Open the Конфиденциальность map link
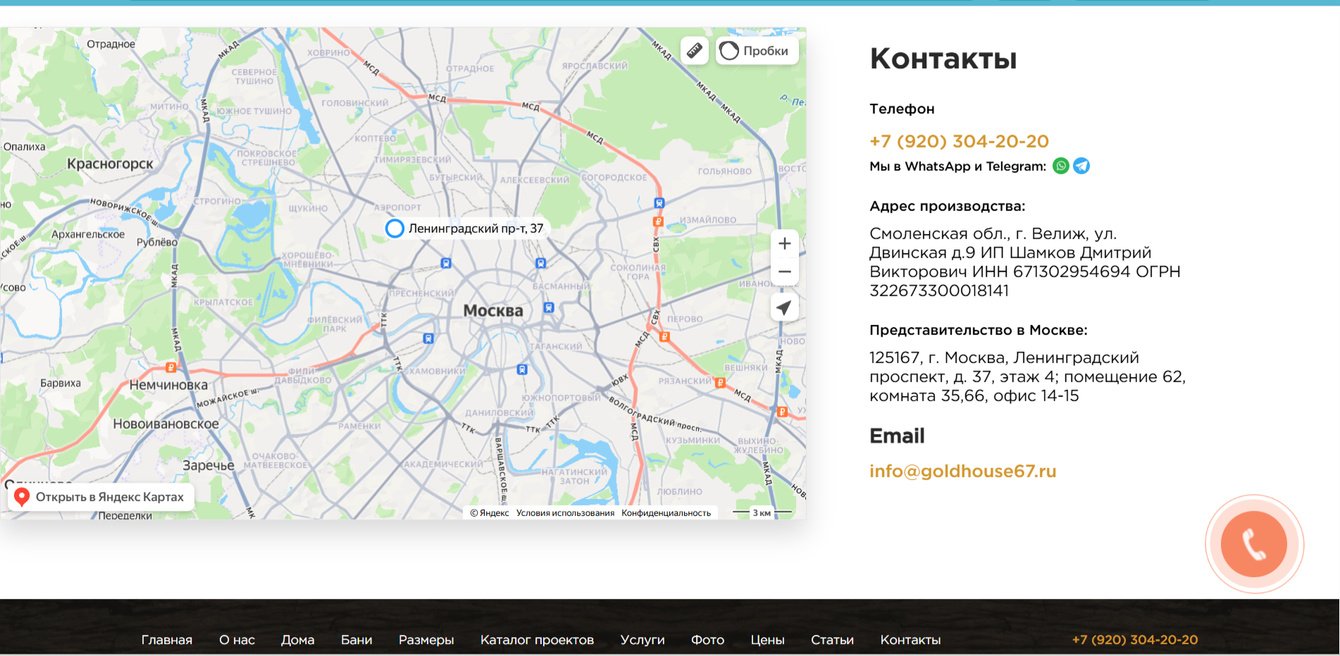1340x656 pixels. point(666,513)
